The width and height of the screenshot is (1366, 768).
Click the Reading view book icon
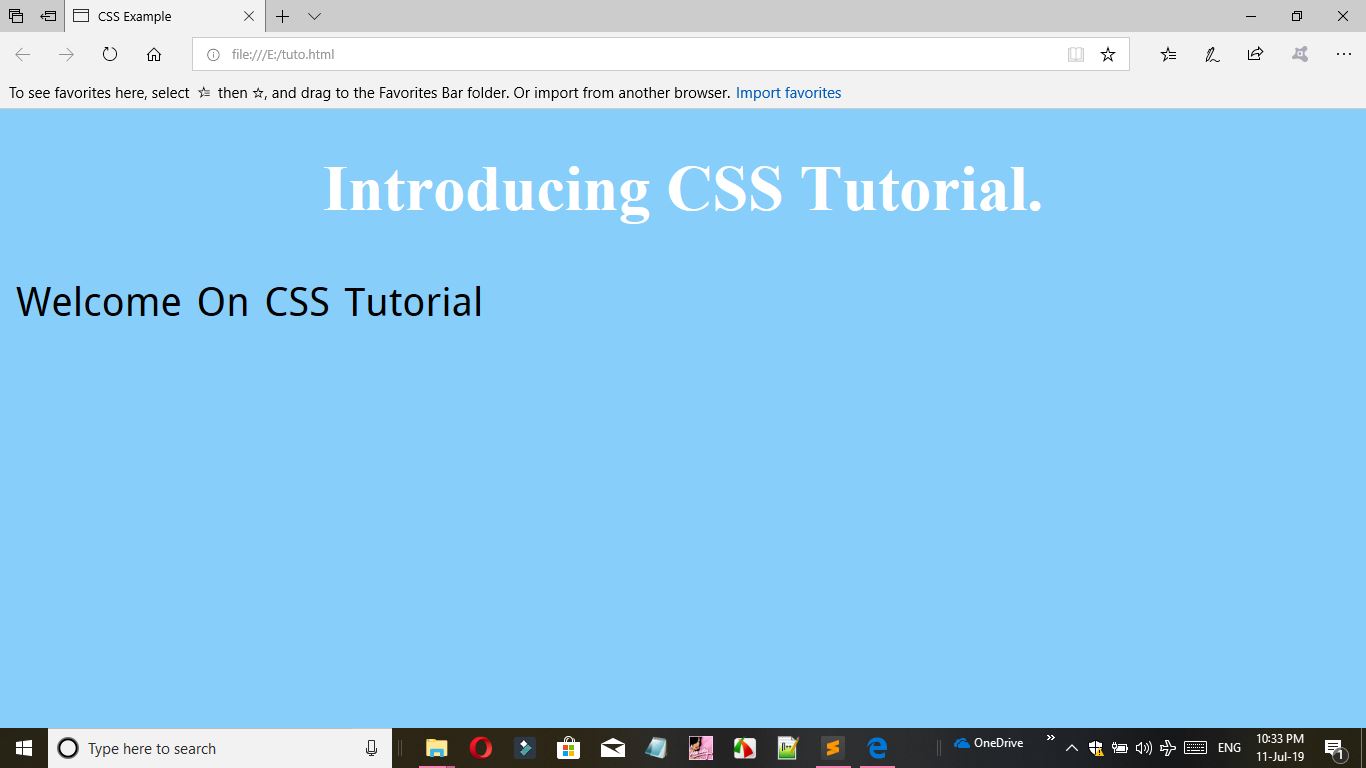pyautogui.click(x=1075, y=55)
